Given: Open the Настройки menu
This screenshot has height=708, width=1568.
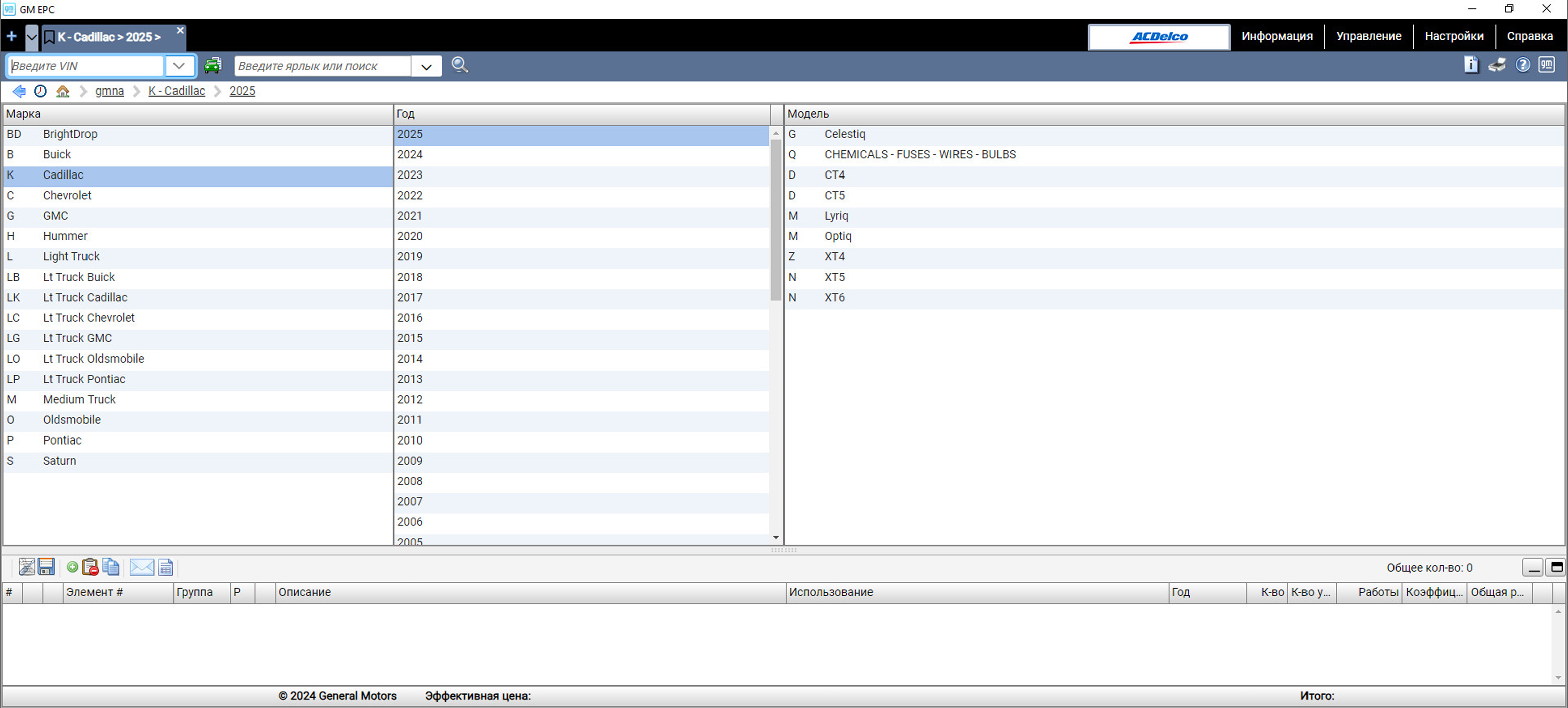Looking at the screenshot, I should (1453, 36).
